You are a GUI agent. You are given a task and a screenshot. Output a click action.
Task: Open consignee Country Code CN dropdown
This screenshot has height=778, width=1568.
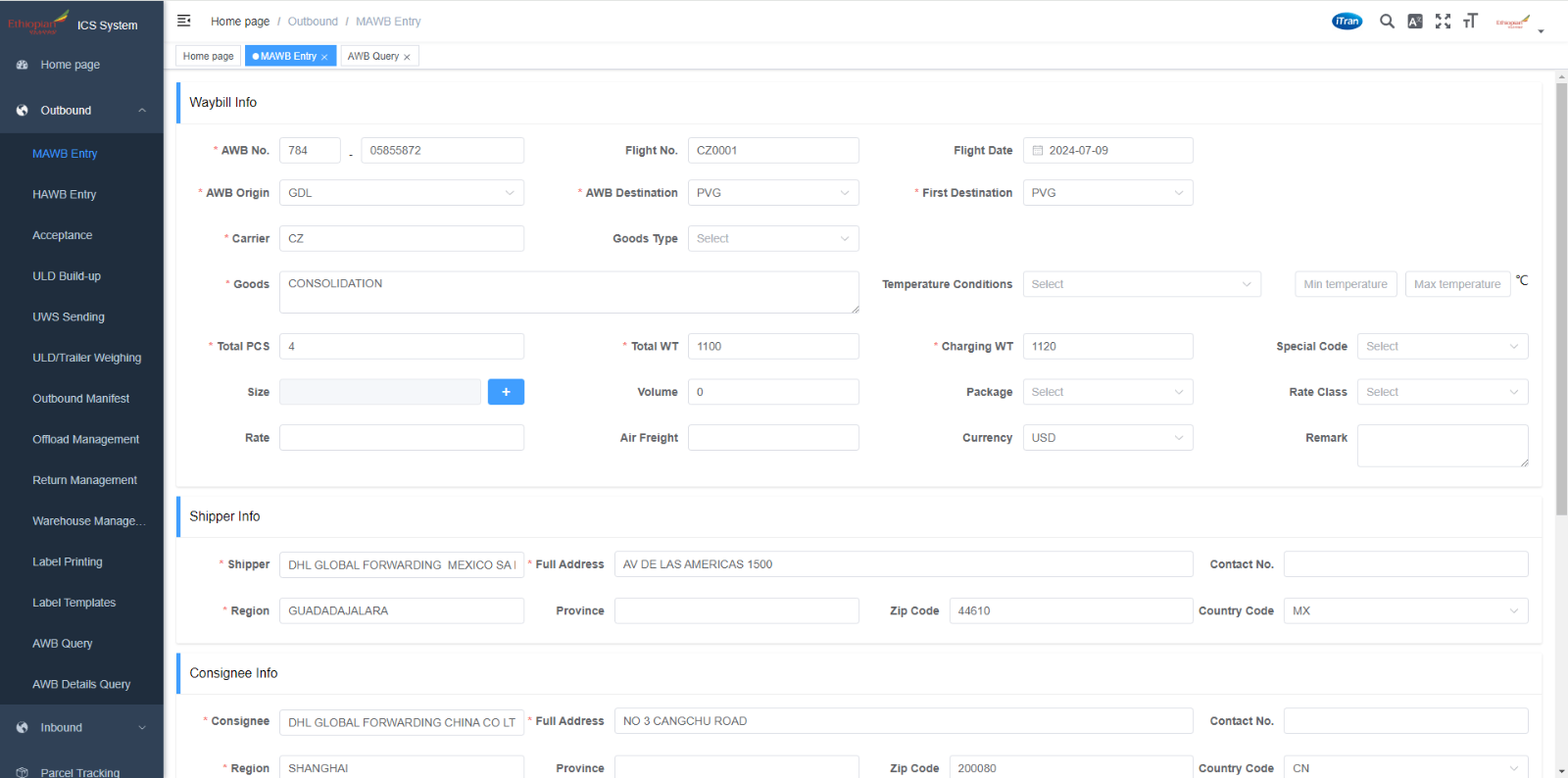coord(1406,767)
